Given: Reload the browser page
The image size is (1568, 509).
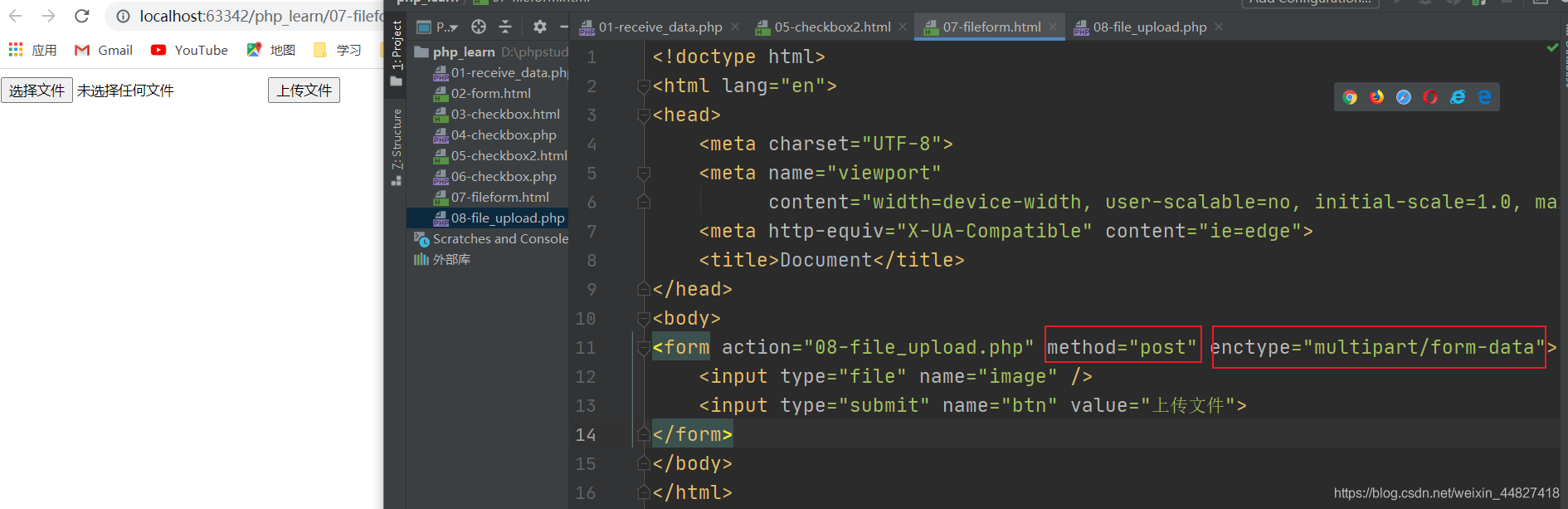Looking at the screenshot, I should point(81,16).
